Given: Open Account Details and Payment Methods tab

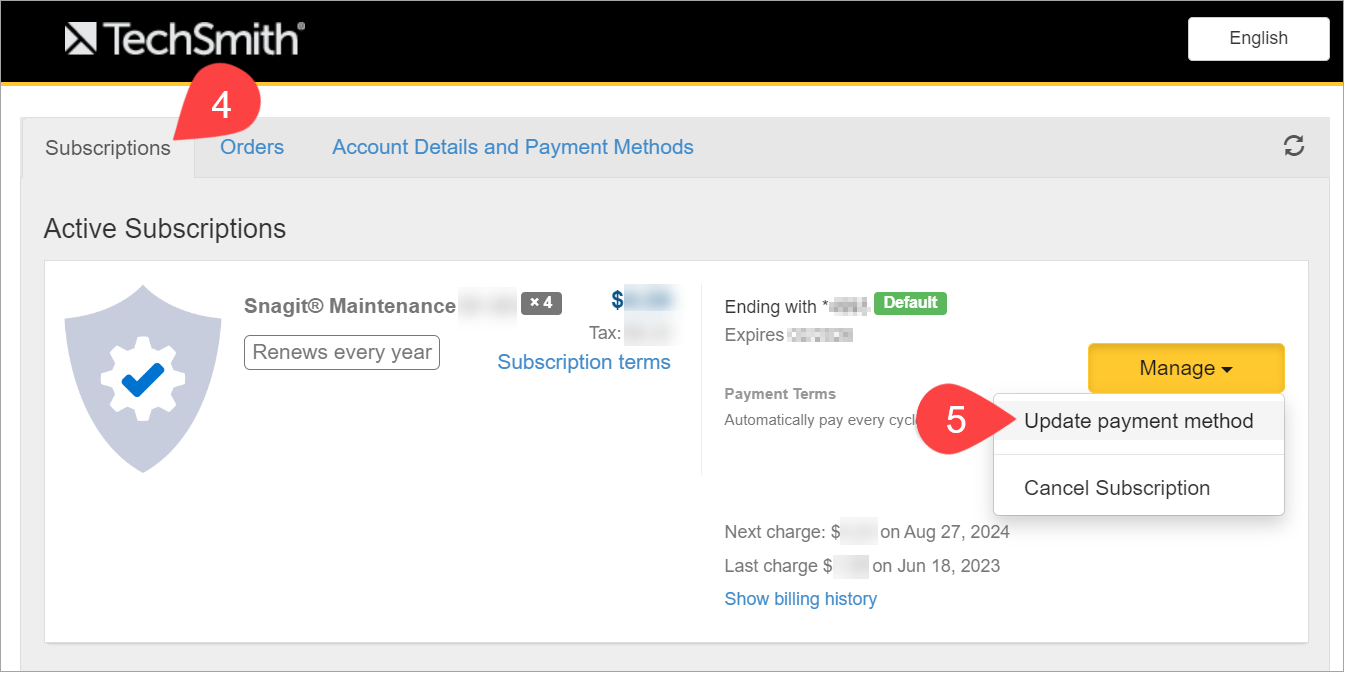Looking at the screenshot, I should [x=512, y=146].
